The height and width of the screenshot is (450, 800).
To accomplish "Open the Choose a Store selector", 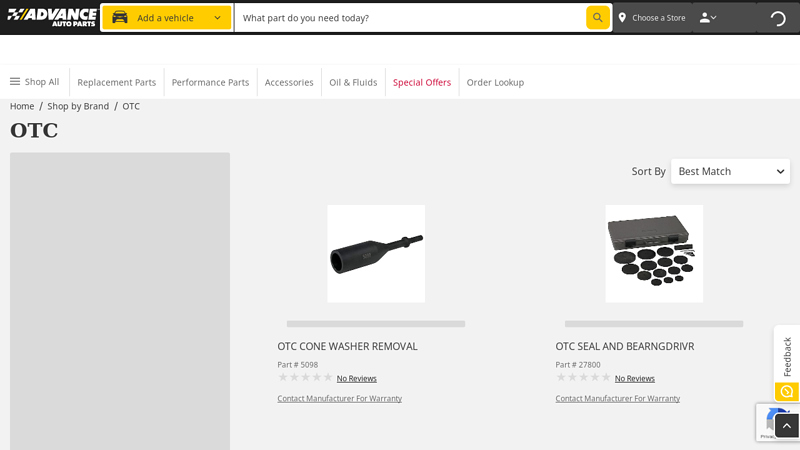I will coord(653,18).
